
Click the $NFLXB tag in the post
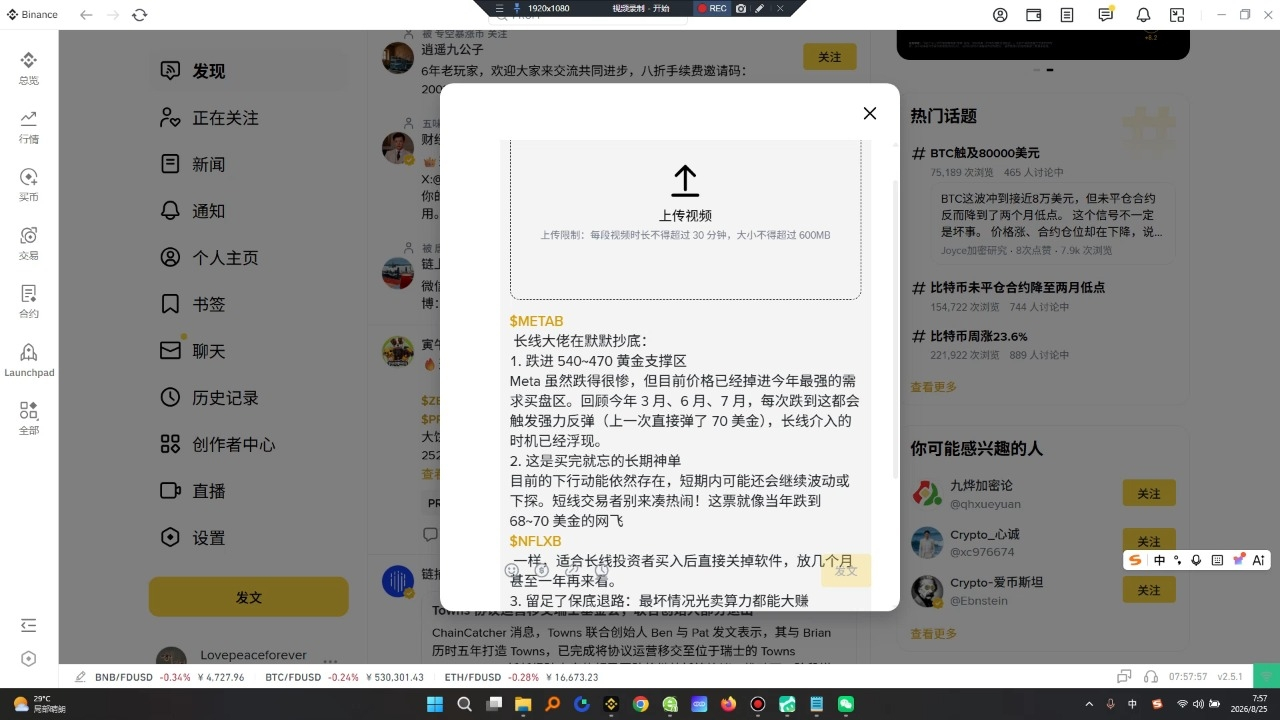click(x=536, y=541)
